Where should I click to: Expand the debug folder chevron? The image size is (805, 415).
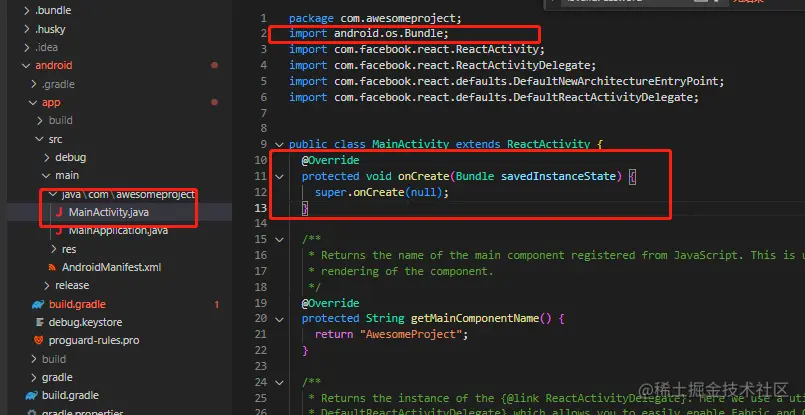tap(47, 157)
